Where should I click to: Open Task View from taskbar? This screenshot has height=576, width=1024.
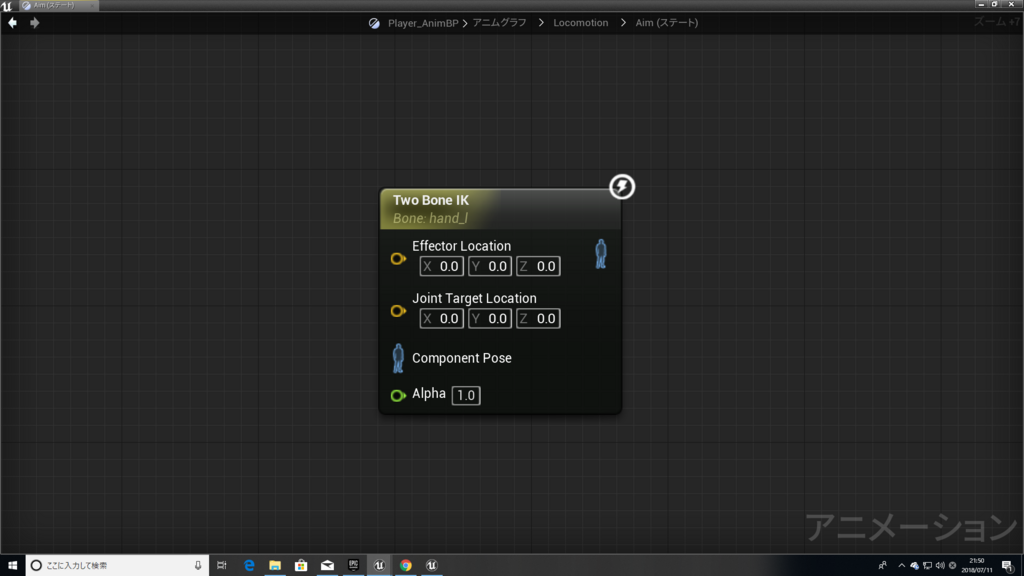pos(222,565)
